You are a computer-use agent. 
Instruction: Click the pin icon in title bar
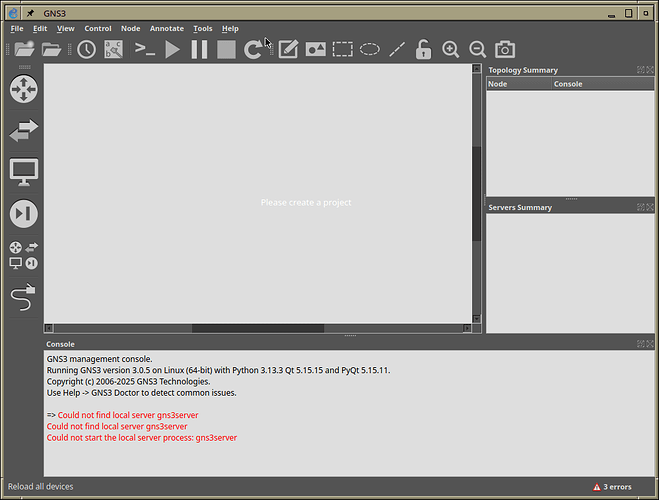(30, 13)
